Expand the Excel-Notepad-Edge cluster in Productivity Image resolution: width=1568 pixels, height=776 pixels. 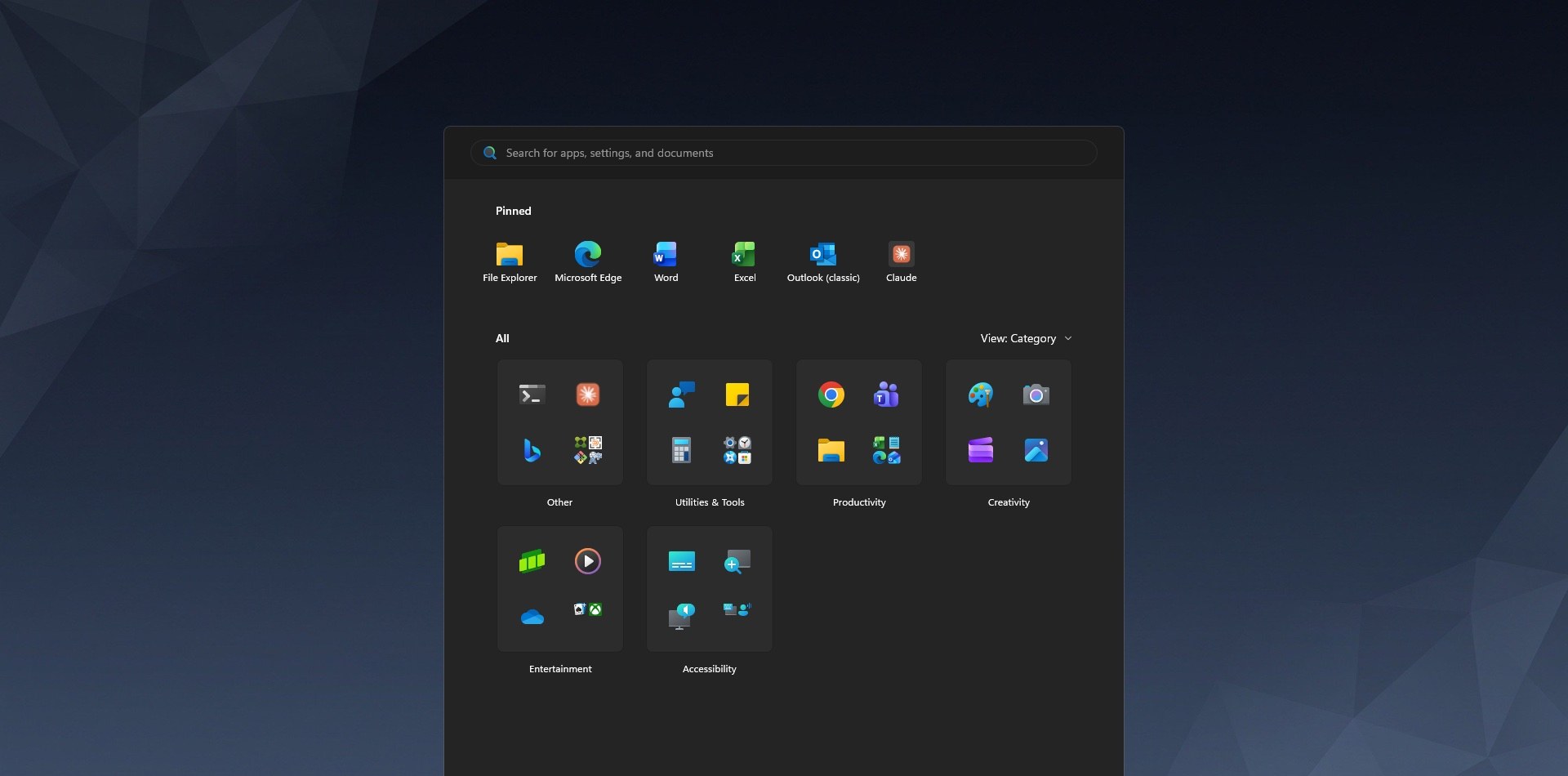point(886,450)
